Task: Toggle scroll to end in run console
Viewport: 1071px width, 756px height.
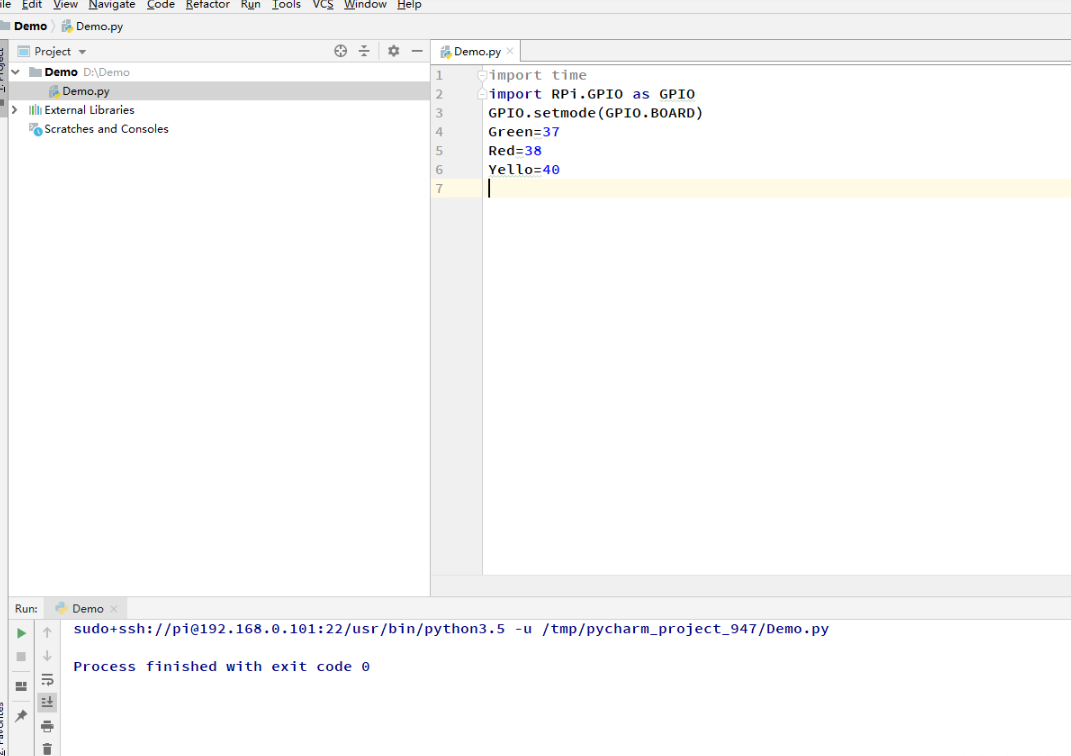Action: pos(47,702)
